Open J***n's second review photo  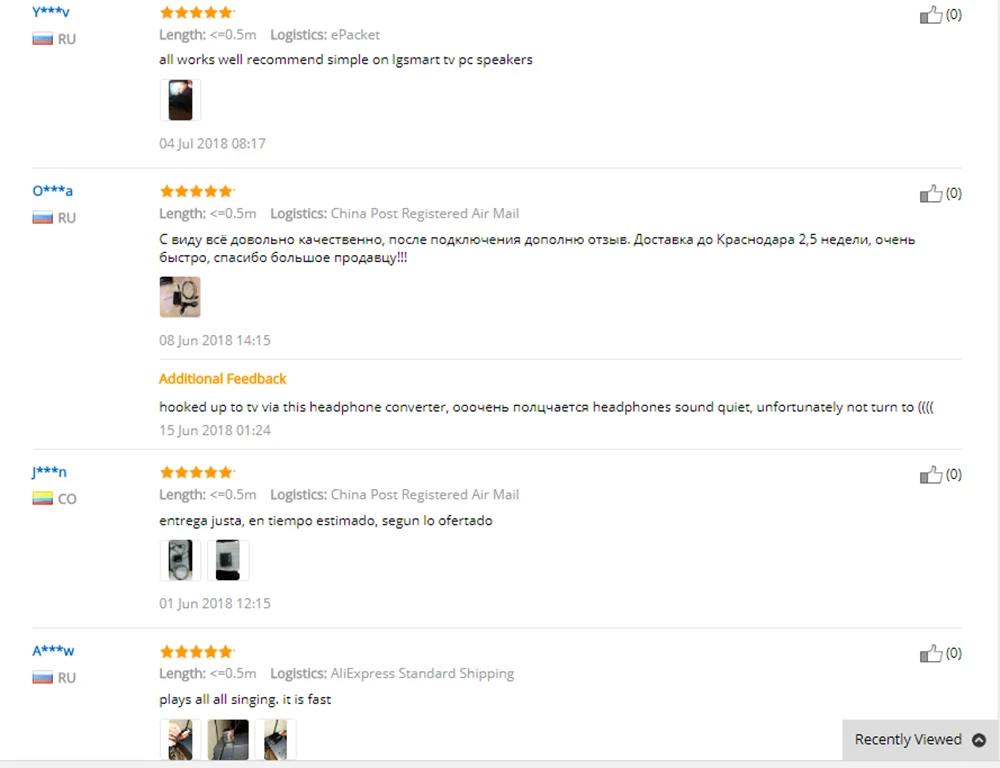point(228,560)
